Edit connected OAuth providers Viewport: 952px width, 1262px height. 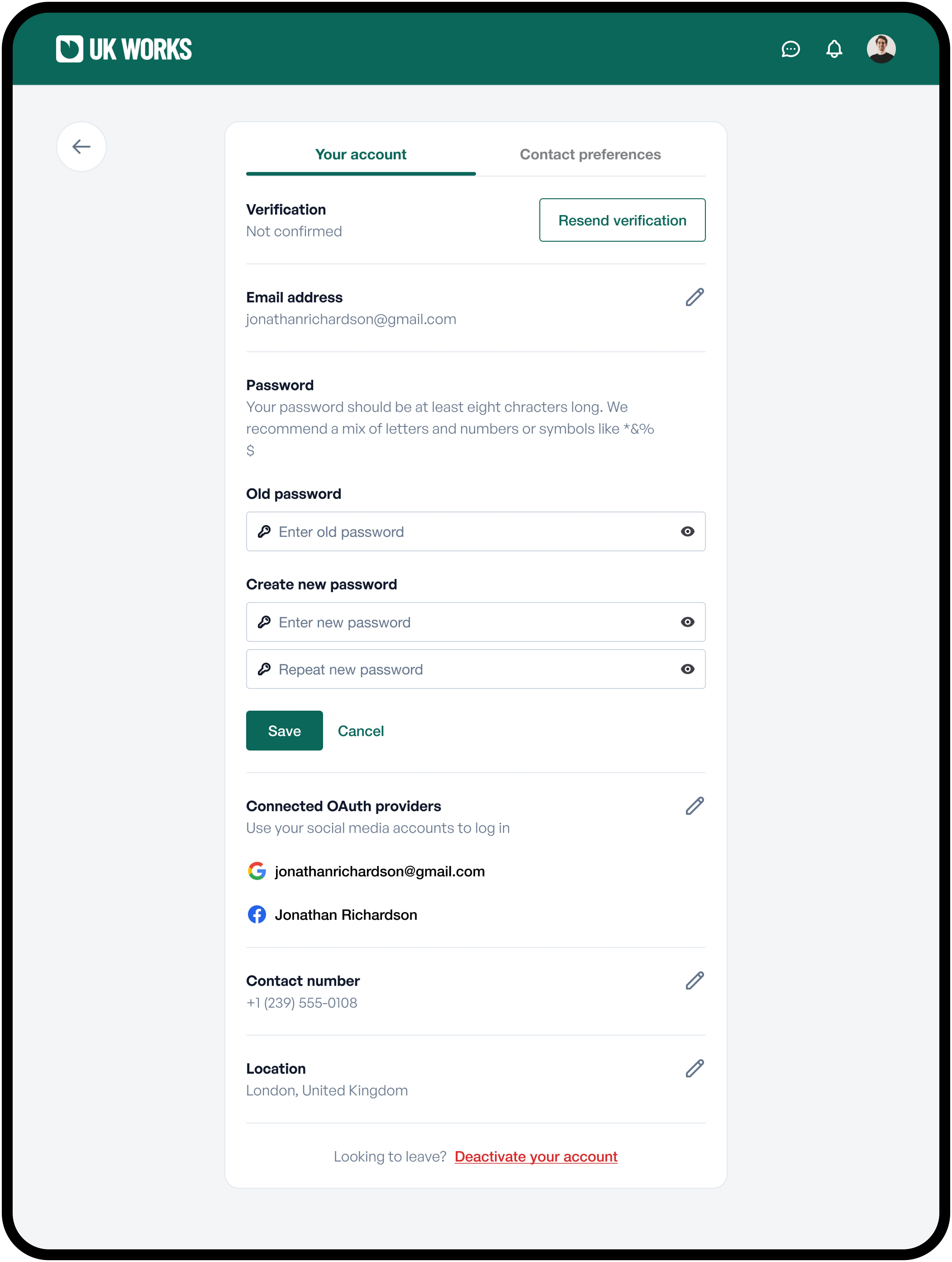[694, 806]
